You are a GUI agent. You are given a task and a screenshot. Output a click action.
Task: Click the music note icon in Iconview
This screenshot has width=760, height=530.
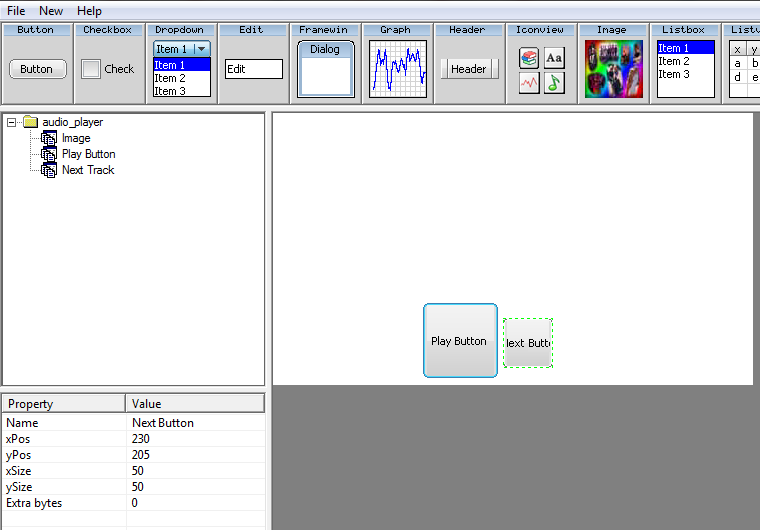coord(553,83)
